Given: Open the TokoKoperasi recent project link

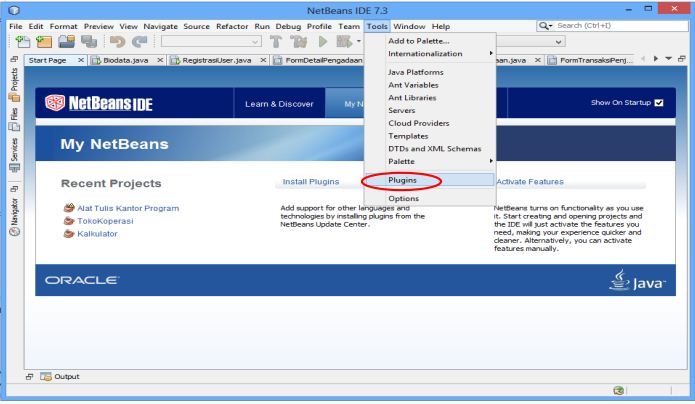Looking at the screenshot, I should [x=105, y=221].
